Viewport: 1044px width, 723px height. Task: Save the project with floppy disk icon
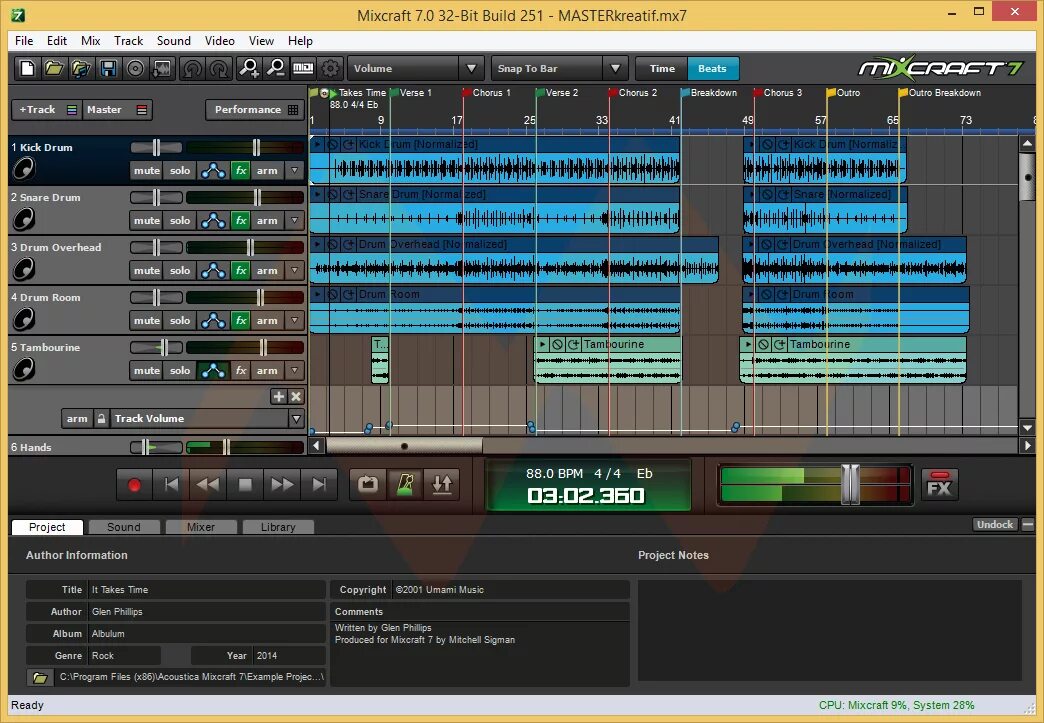109,69
